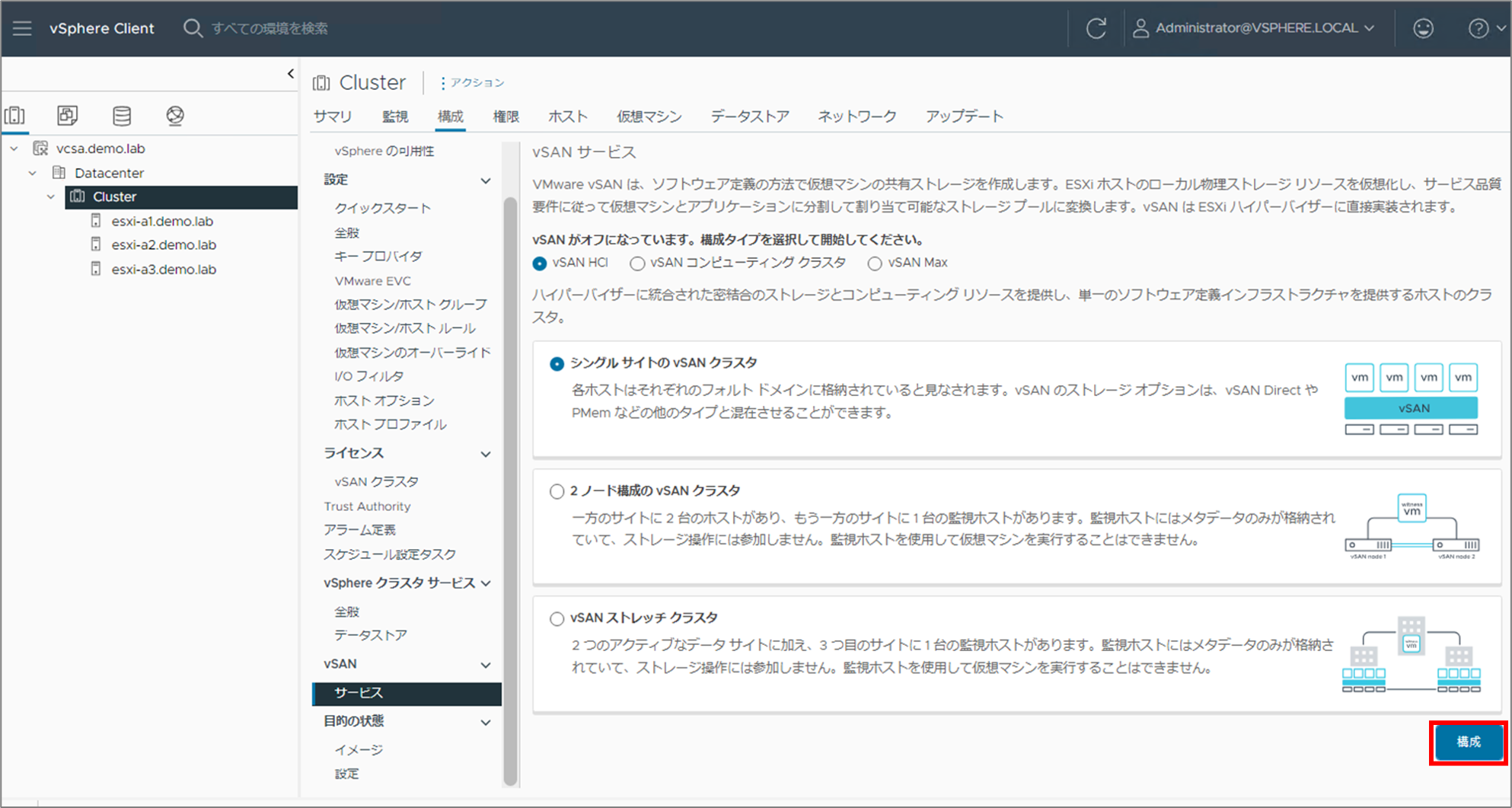The image size is (1512, 808).
Task: Click the user account icon
Action: (x=1140, y=28)
